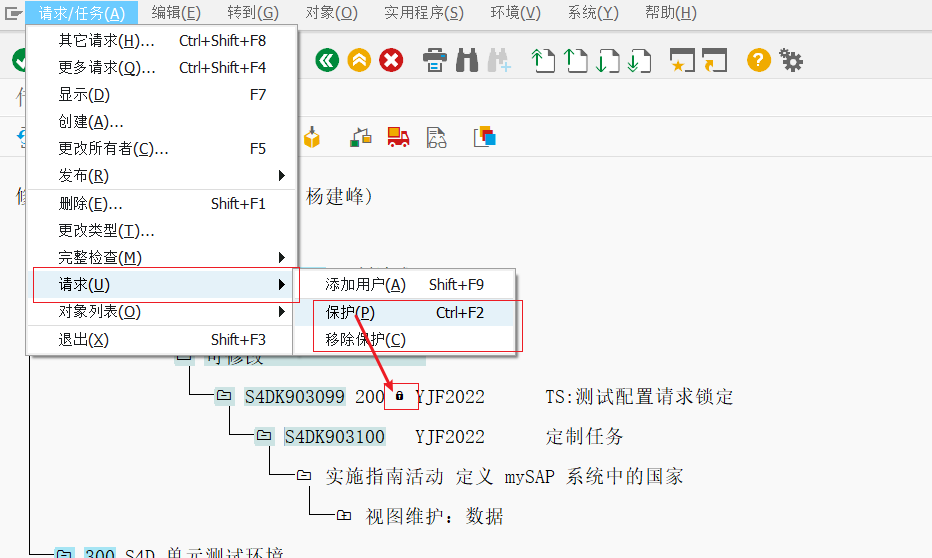Click the Last Page icon
This screenshot has width=932, height=558.
coord(639,60)
